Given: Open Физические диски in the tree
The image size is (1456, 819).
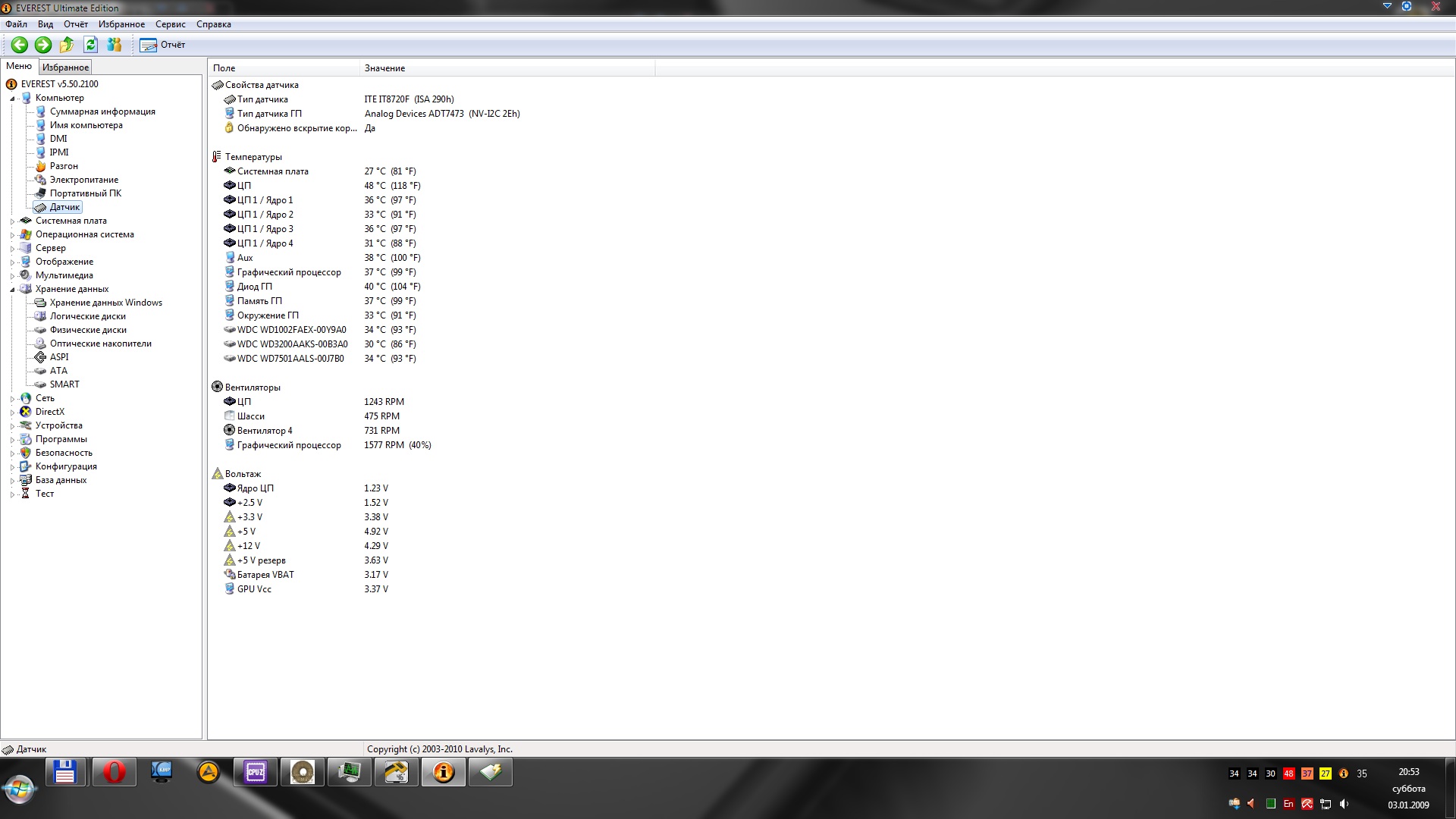Looking at the screenshot, I should [88, 330].
